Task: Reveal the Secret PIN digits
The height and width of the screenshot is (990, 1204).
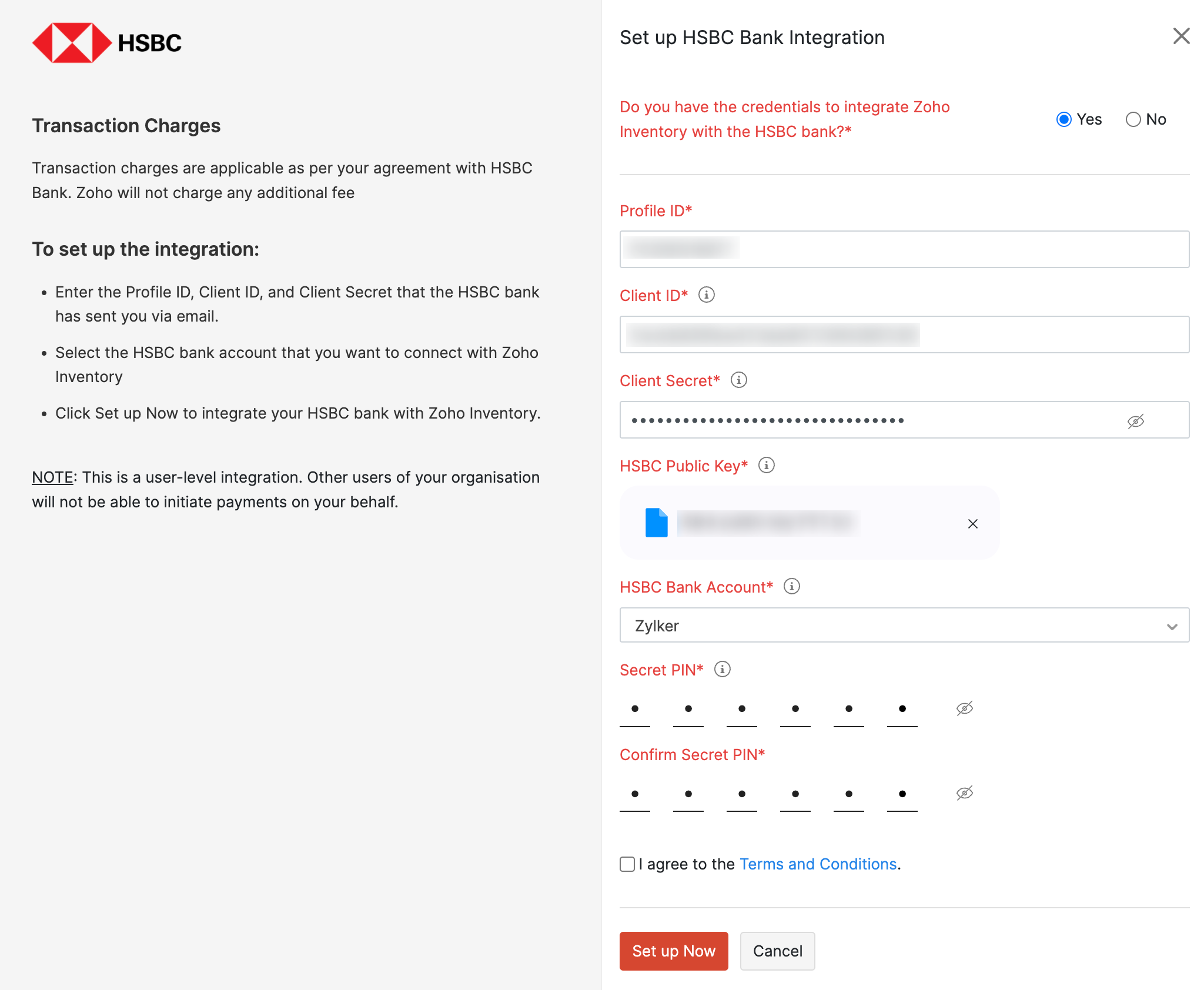Action: pyautogui.click(x=964, y=708)
